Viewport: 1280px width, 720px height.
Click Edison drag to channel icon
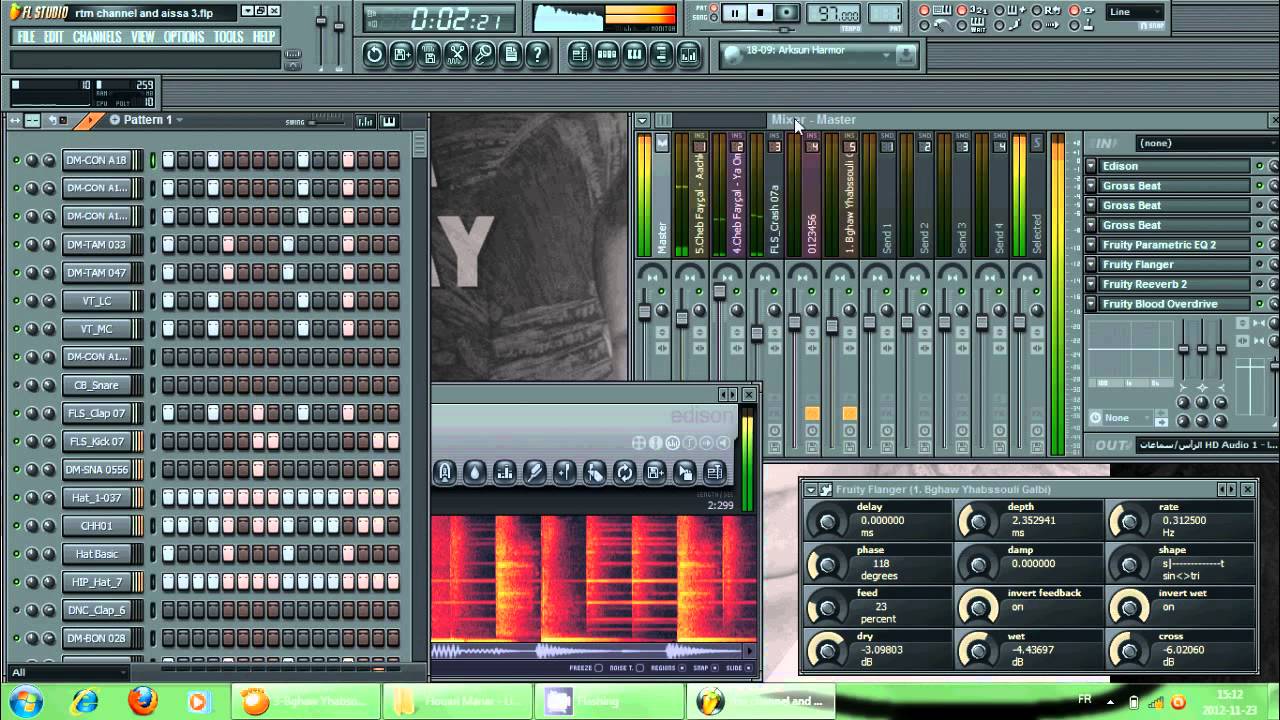685,472
